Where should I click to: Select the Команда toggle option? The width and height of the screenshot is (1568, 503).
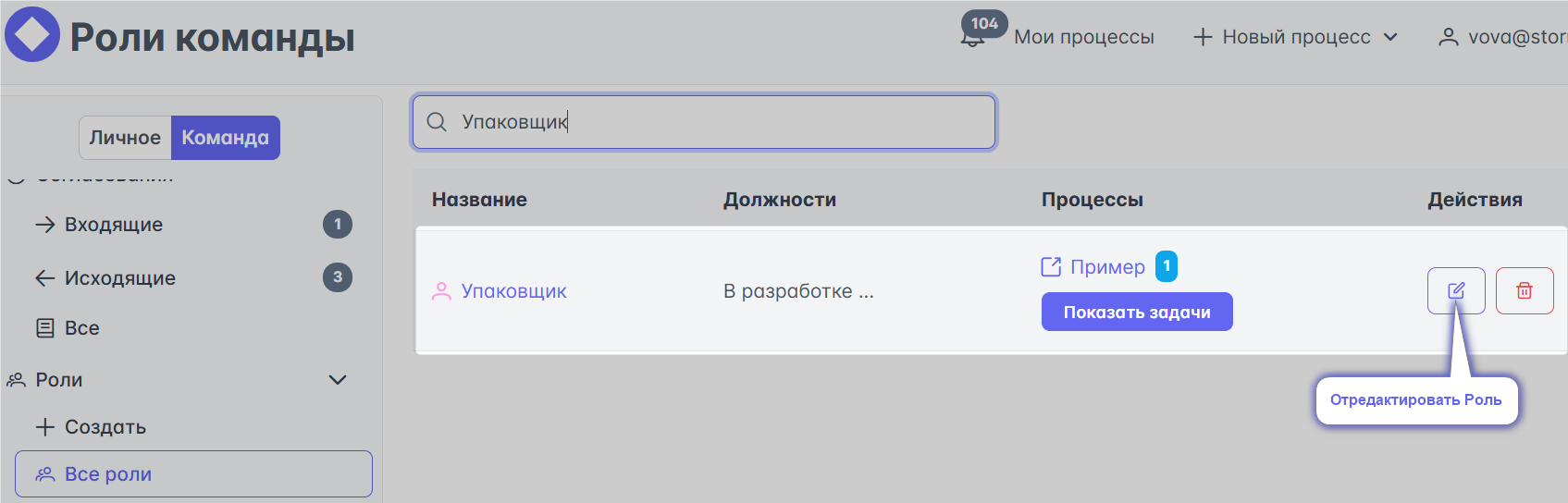pos(226,138)
